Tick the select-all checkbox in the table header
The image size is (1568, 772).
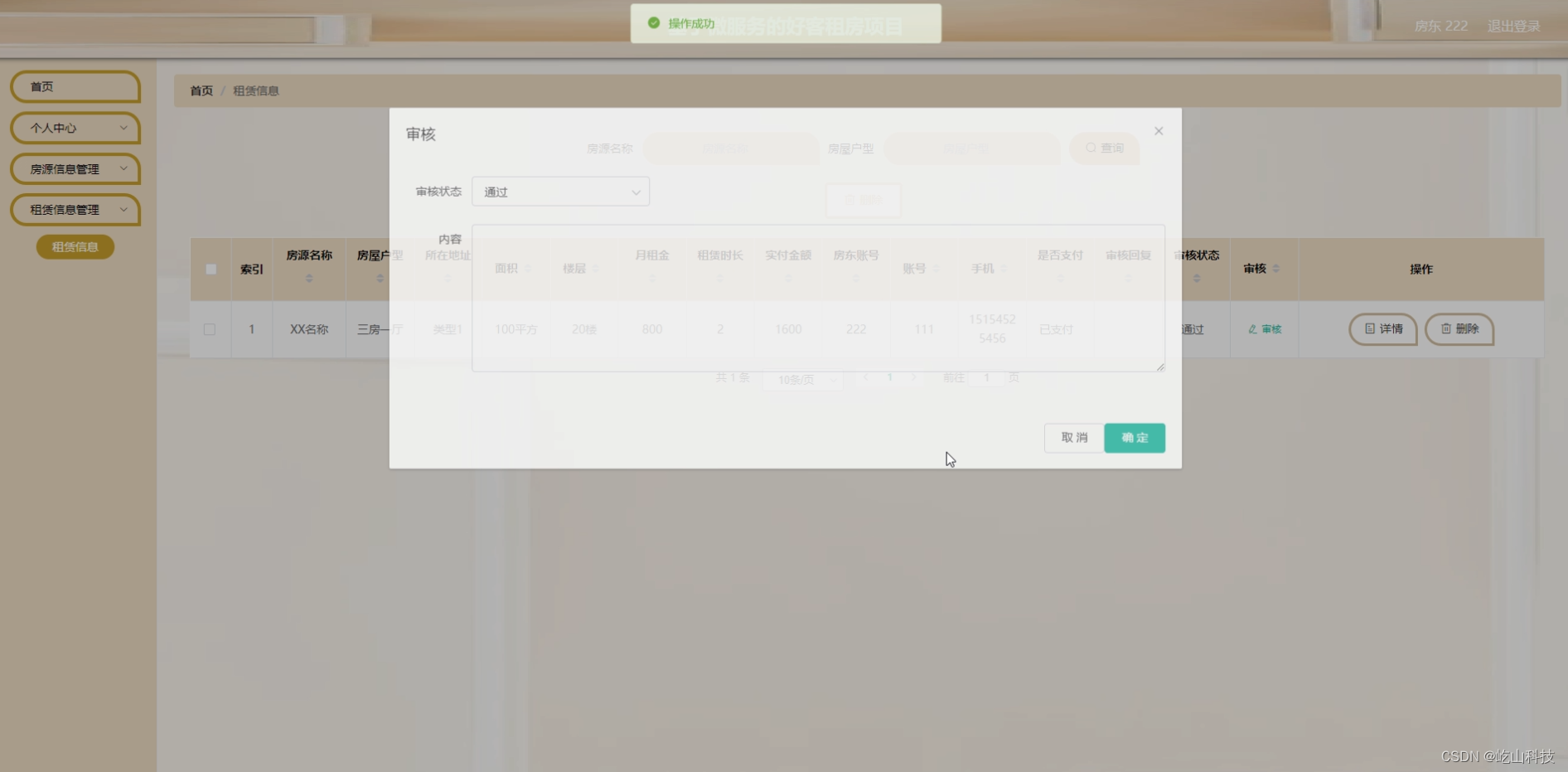[x=210, y=269]
